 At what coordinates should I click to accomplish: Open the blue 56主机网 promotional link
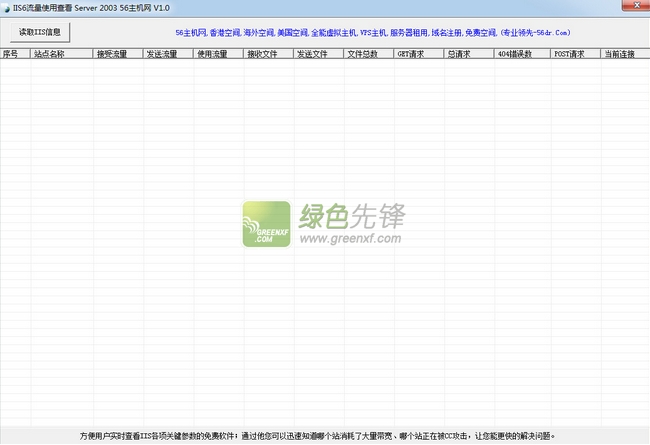[x=373, y=33]
